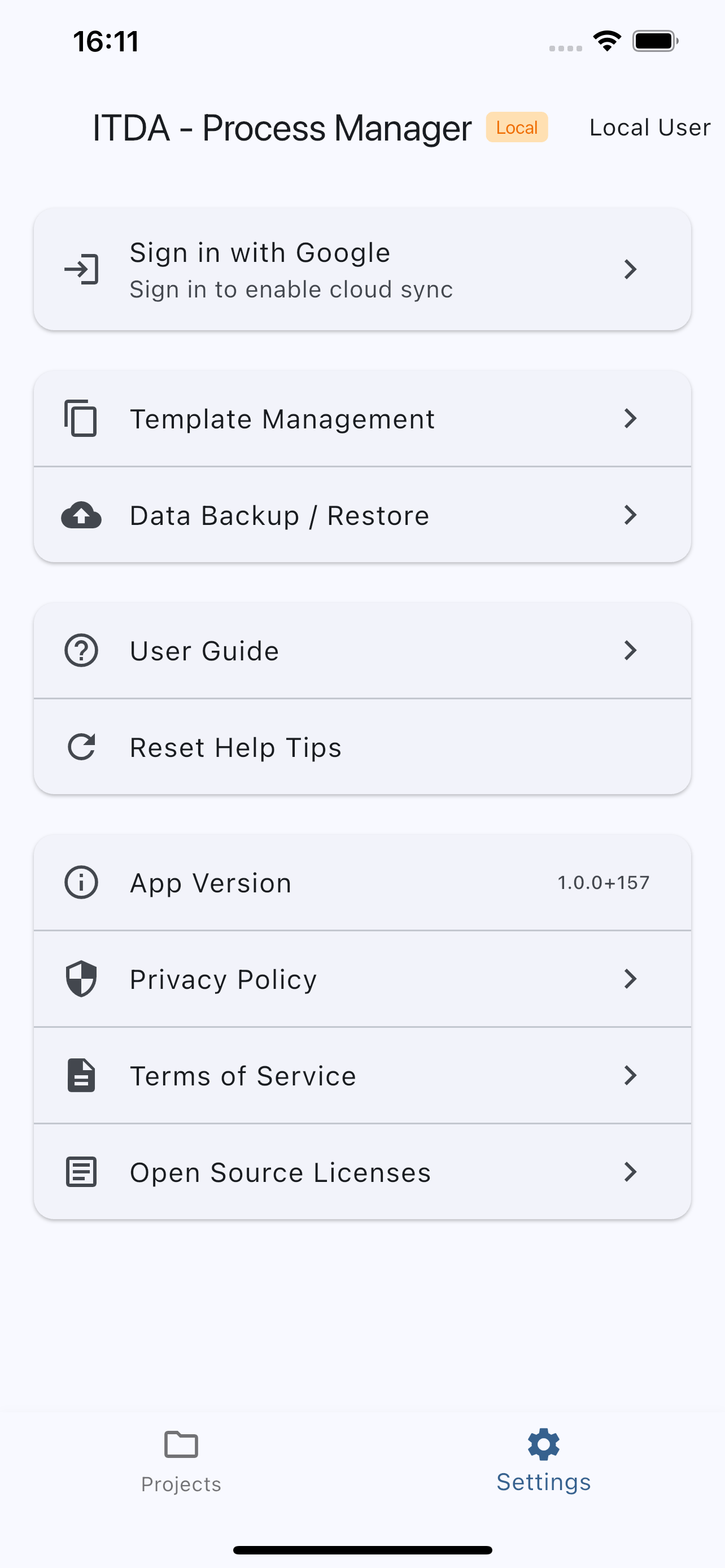Tap the Local User label
The width and height of the screenshot is (725, 1568).
point(649,127)
